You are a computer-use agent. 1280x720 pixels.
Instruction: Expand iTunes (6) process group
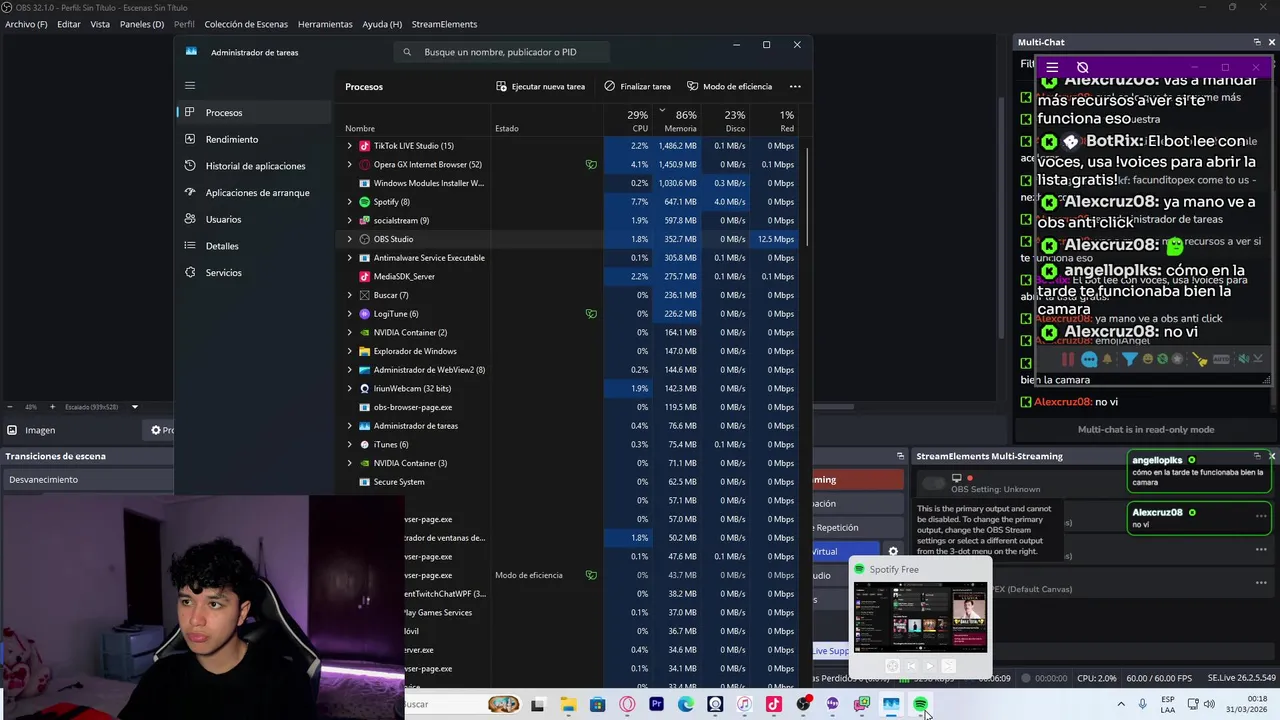[350, 444]
